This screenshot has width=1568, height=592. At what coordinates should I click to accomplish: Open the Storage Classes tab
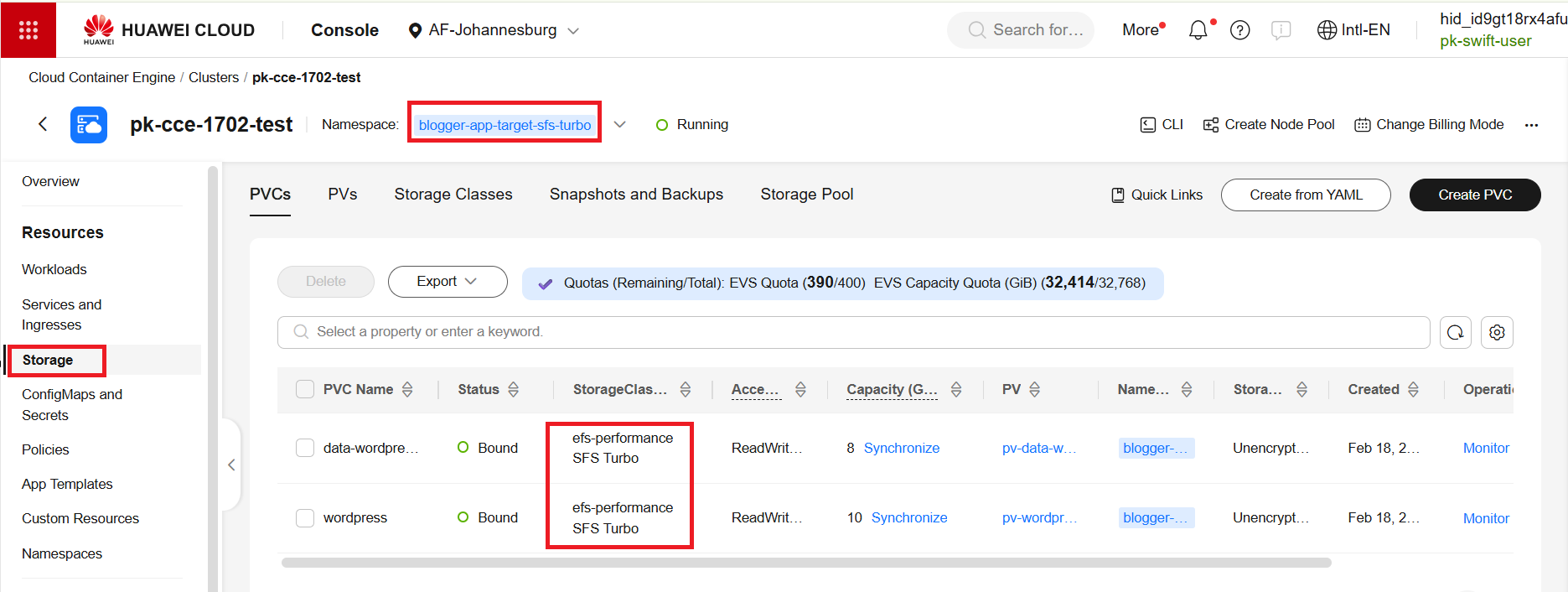(453, 195)
